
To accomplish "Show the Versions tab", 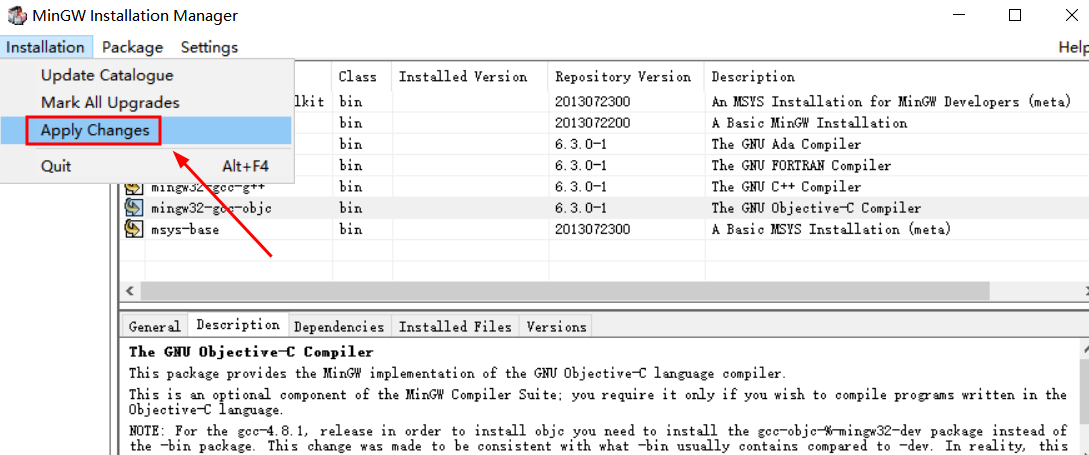I will click(556, 326).
